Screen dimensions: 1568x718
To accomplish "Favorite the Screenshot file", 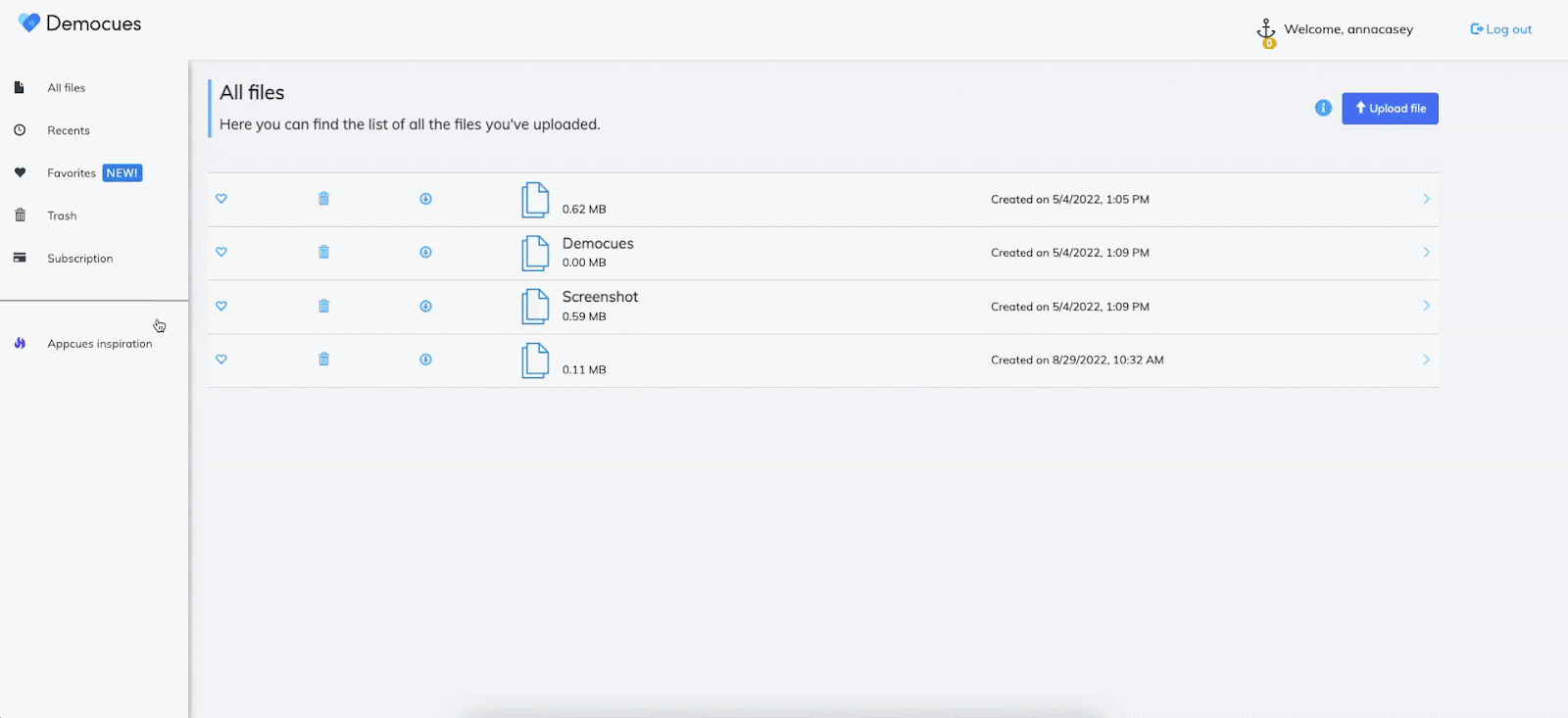I will (x=221, y=306).
